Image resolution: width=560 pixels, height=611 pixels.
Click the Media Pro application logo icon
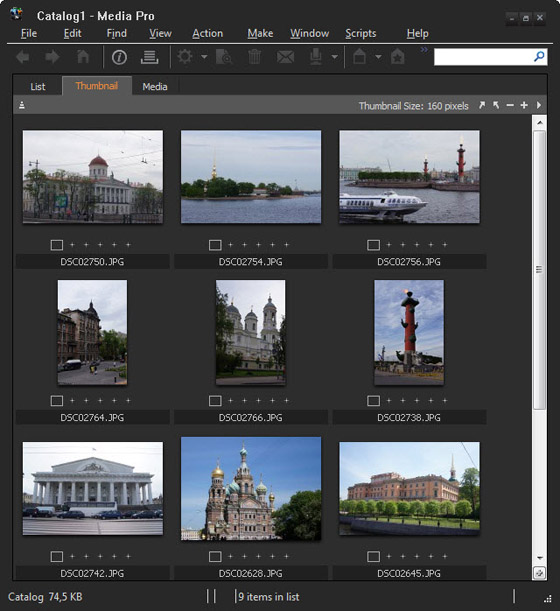[x=16, y=14]
